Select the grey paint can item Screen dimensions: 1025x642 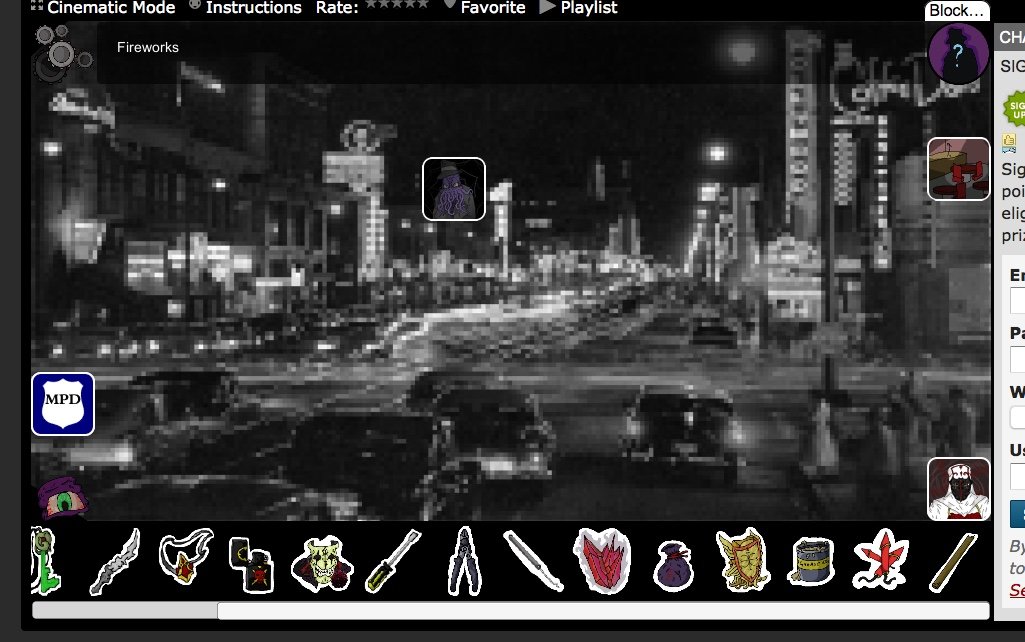click(811, 561)
